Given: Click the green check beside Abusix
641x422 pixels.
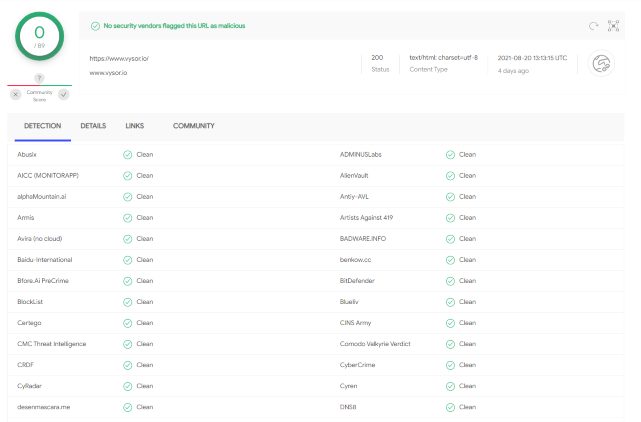Looking at the screenshot, I should [x=127, y=155].
